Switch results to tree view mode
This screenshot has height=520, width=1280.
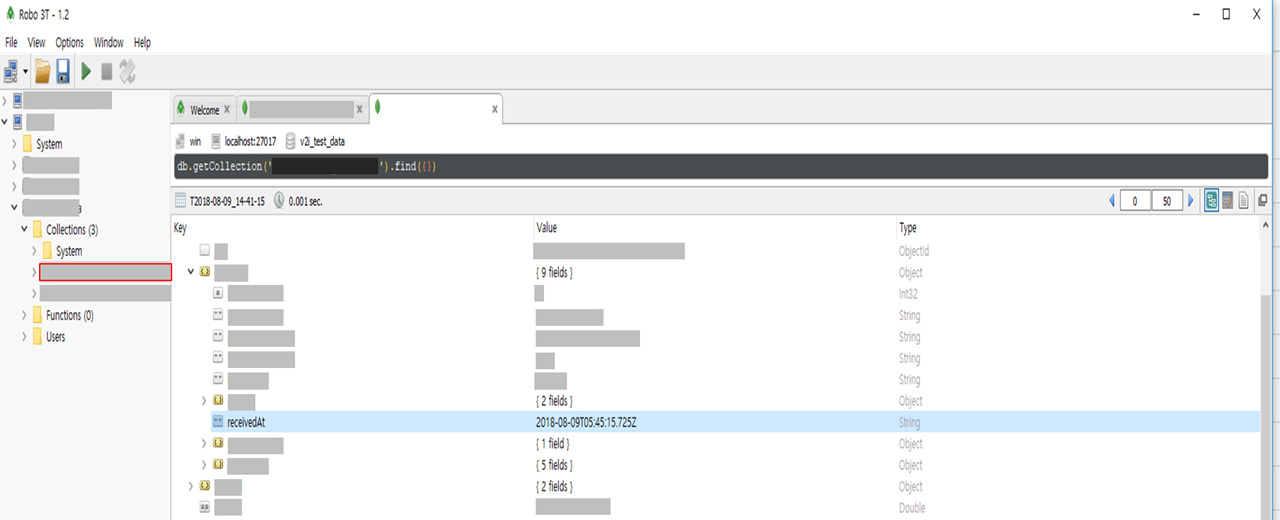[x=1211, y=201]
